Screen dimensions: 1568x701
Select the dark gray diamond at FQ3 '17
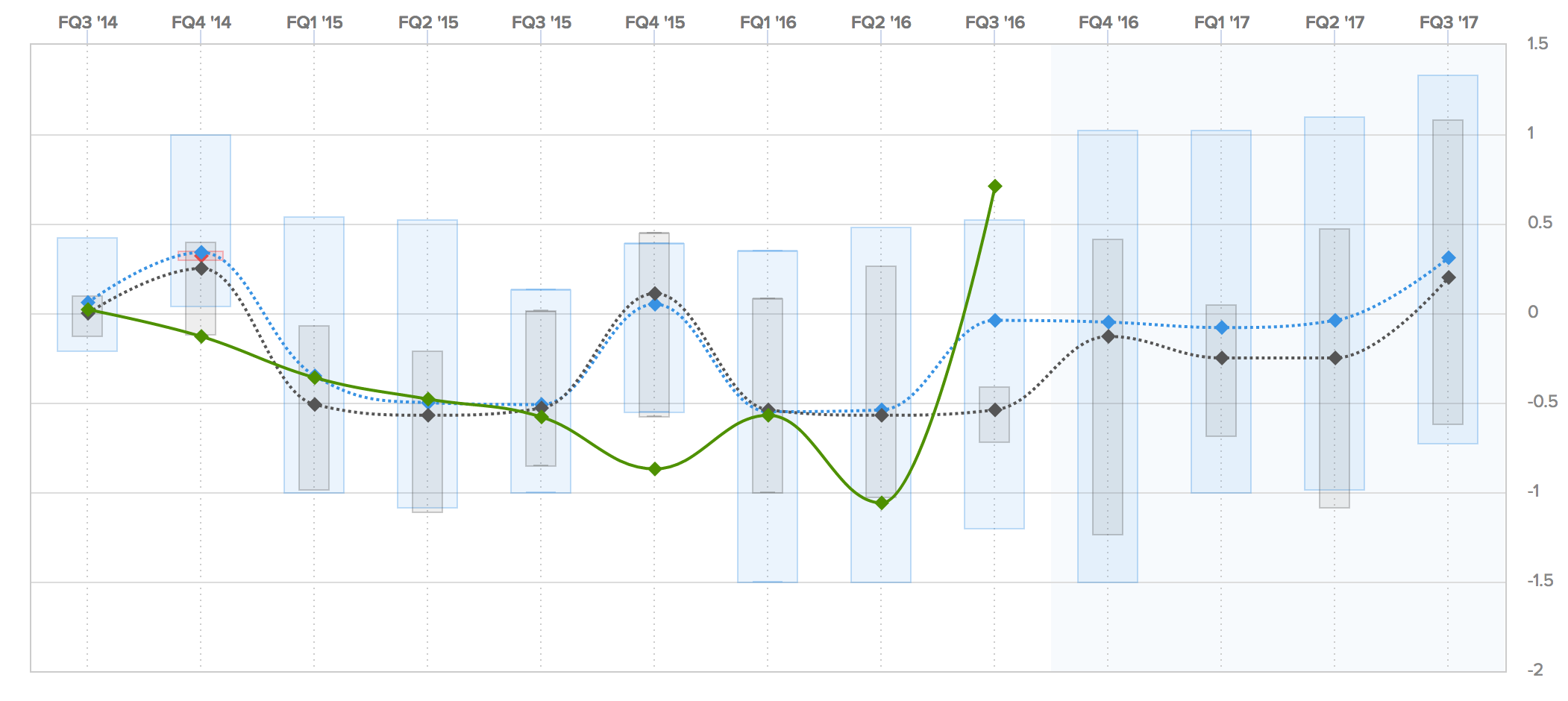point(1448,277)
